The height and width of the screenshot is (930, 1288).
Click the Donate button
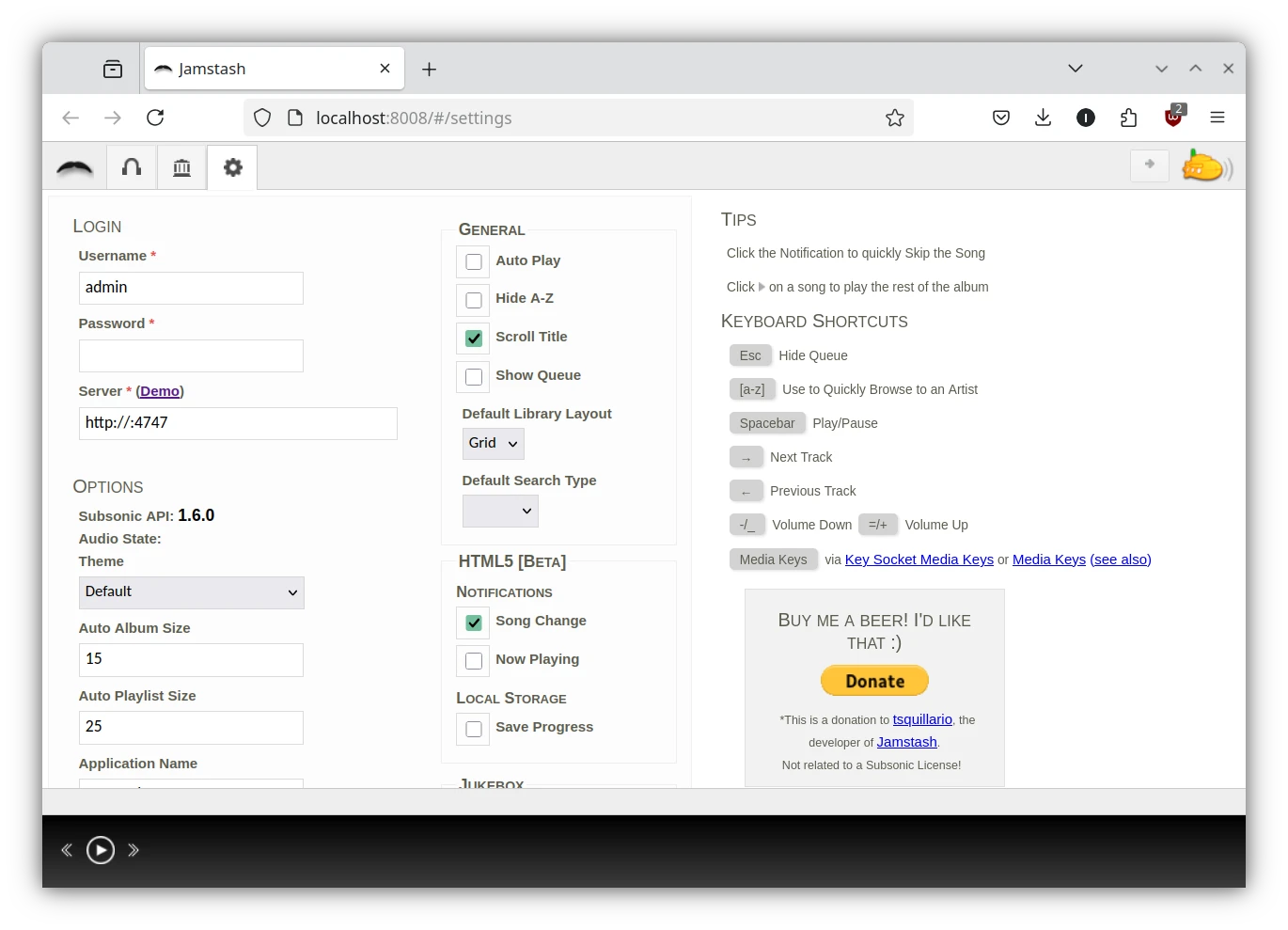coord(874,681)
